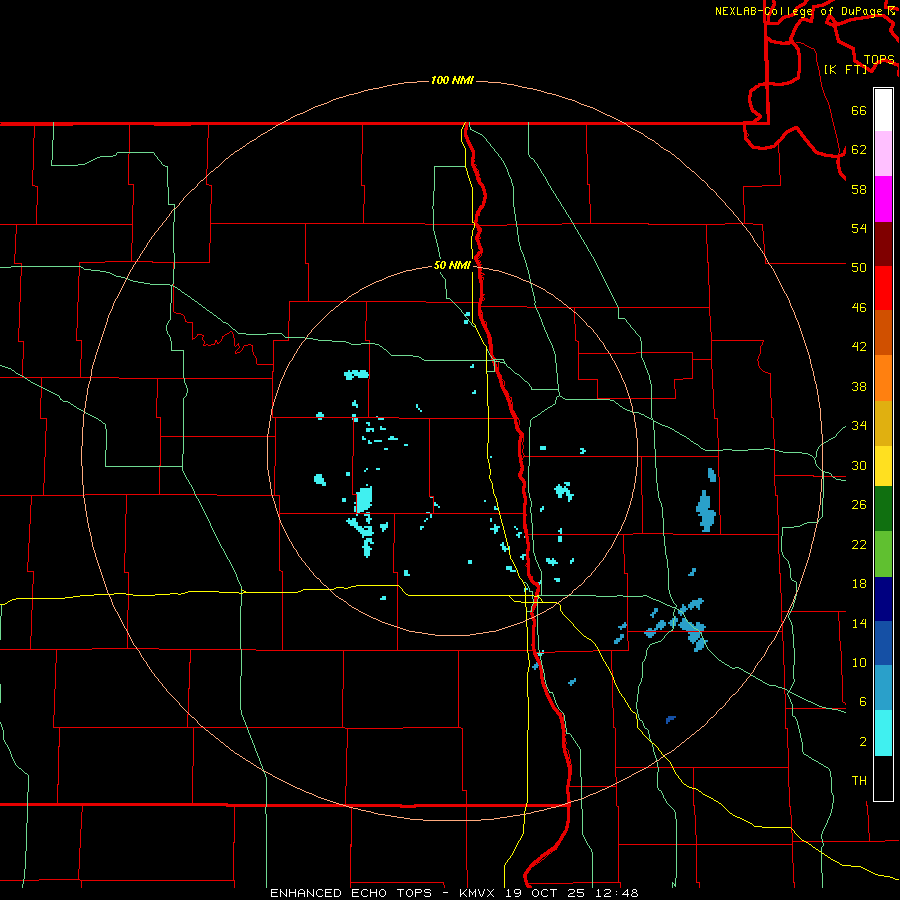Click the ENHANCED ECHO TOPS caption
Viewport: 900px width, 900px height.
point(351,893)
